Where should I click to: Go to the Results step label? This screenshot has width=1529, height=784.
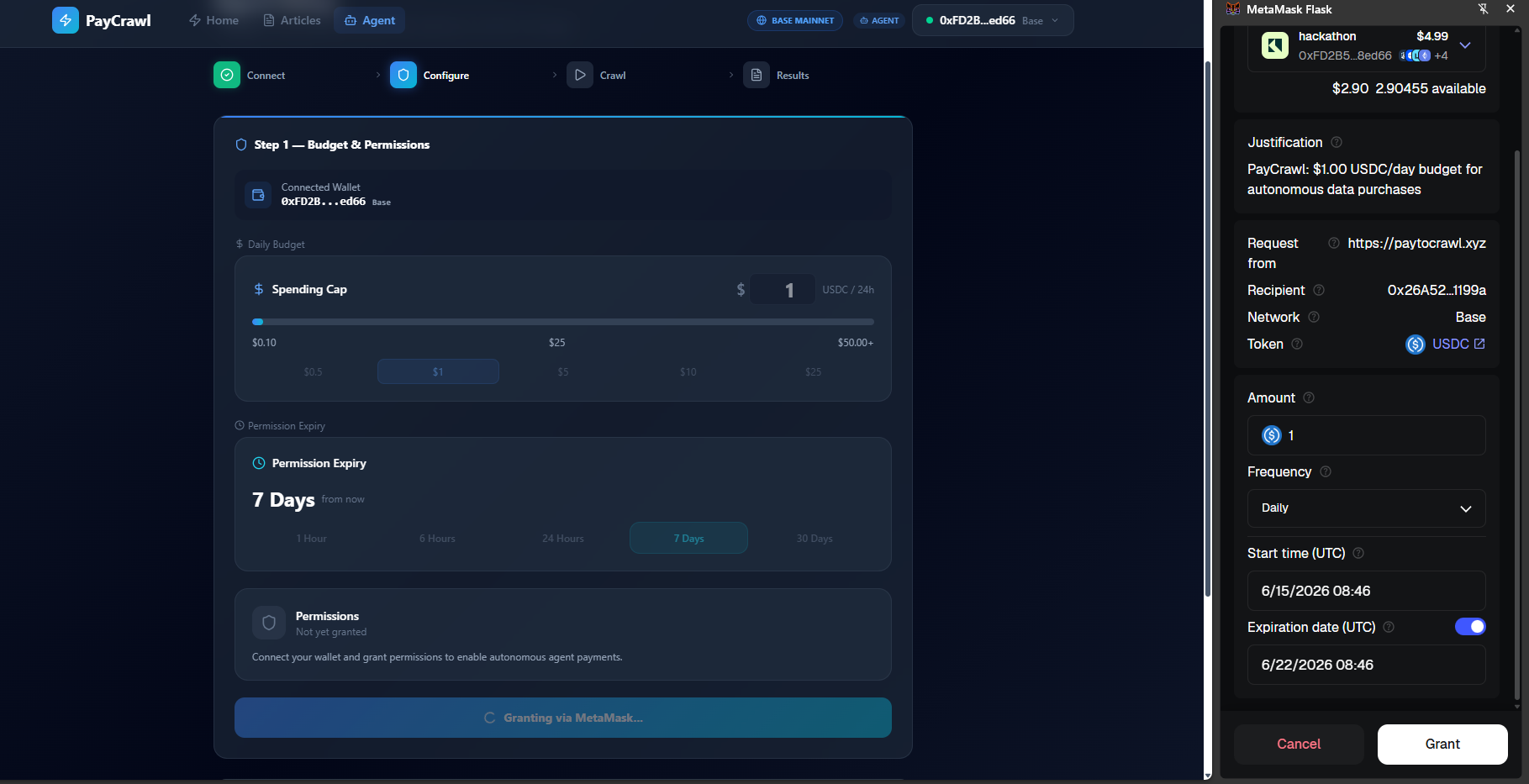coord(793,76)
